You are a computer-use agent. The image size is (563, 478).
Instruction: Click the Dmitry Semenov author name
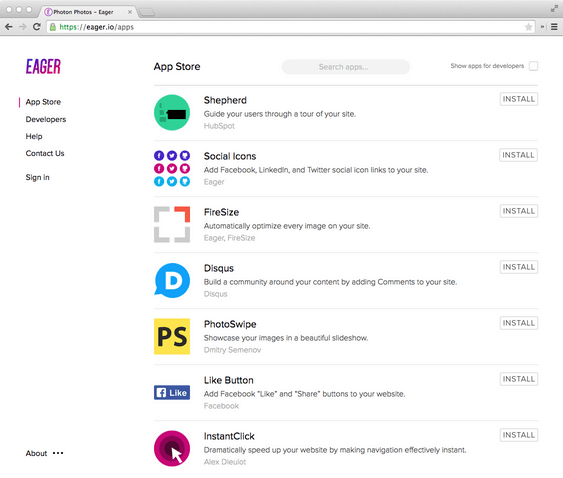[232, 350]
